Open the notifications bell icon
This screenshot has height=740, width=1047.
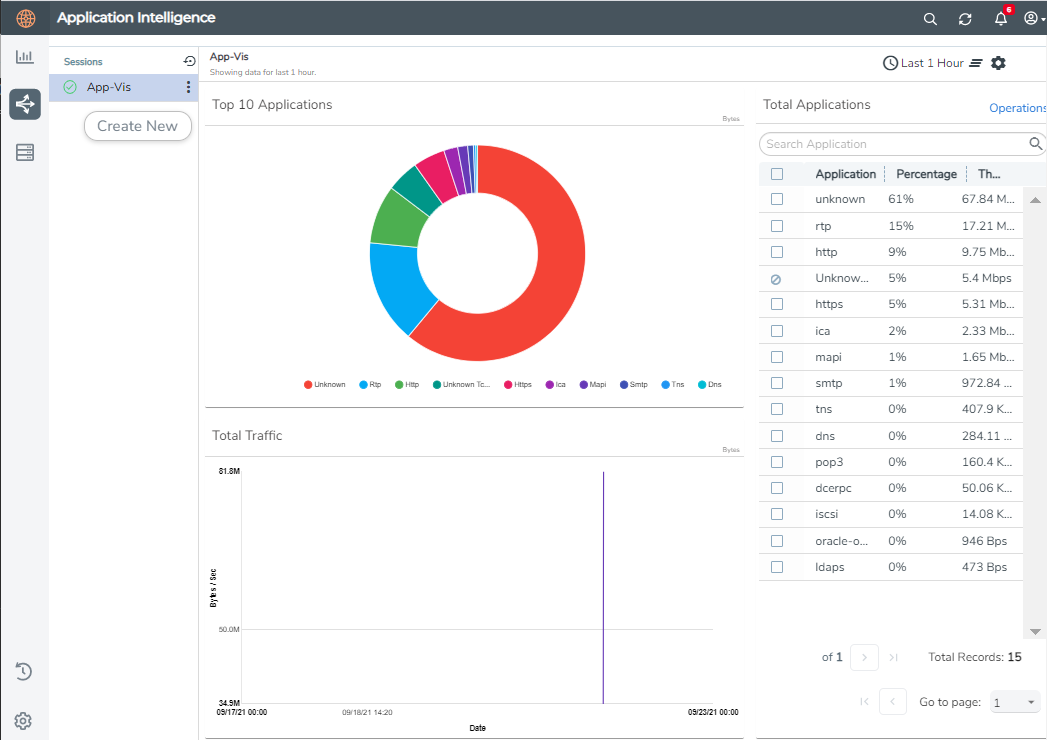click(x=1000, y=19)
